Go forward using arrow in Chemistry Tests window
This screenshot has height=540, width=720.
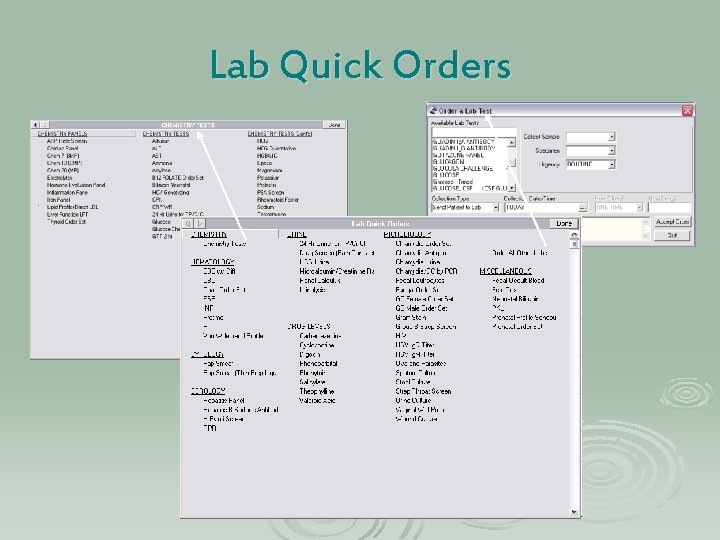coord(45,124)
